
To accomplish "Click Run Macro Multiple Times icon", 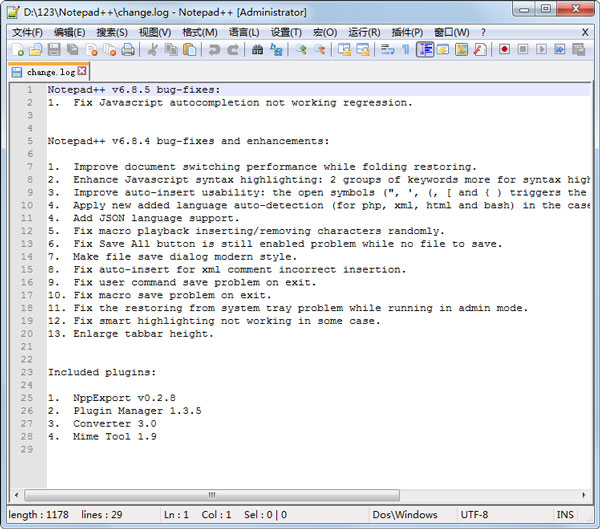I will (560, 50).
